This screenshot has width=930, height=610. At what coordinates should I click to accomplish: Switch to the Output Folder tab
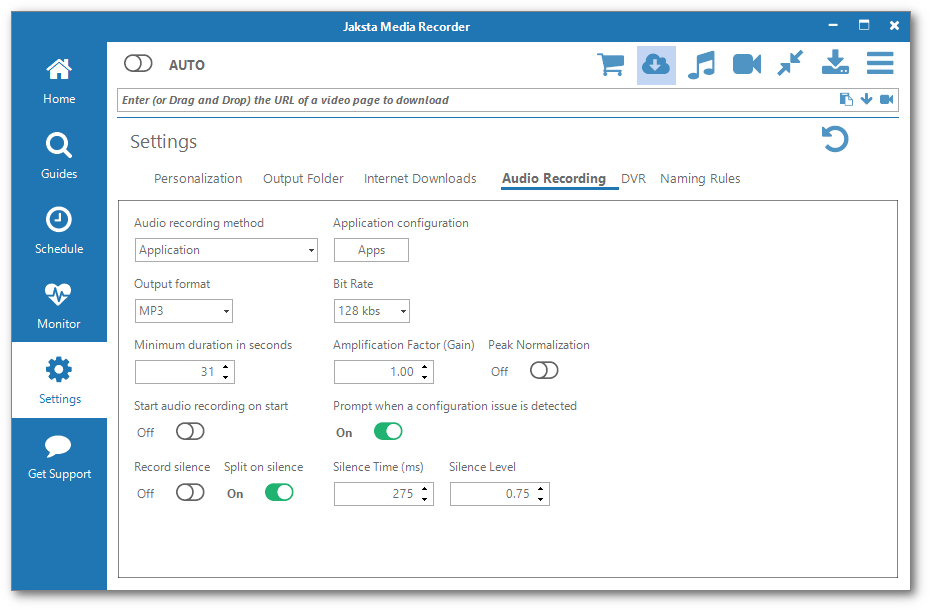click(x=303, y=179)
